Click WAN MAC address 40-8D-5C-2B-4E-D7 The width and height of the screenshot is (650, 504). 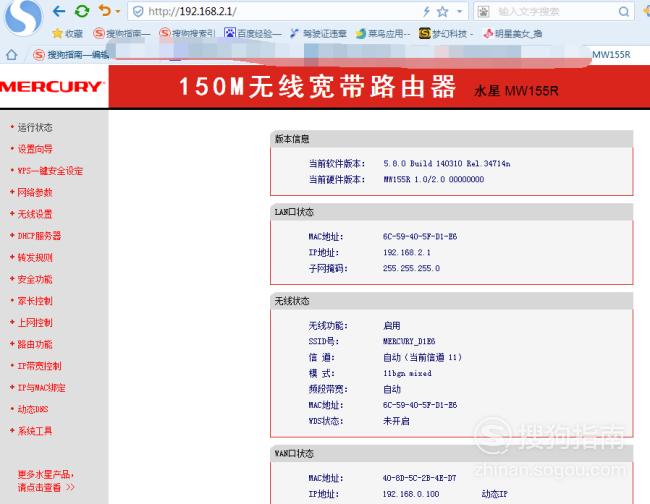click(419, 478)
